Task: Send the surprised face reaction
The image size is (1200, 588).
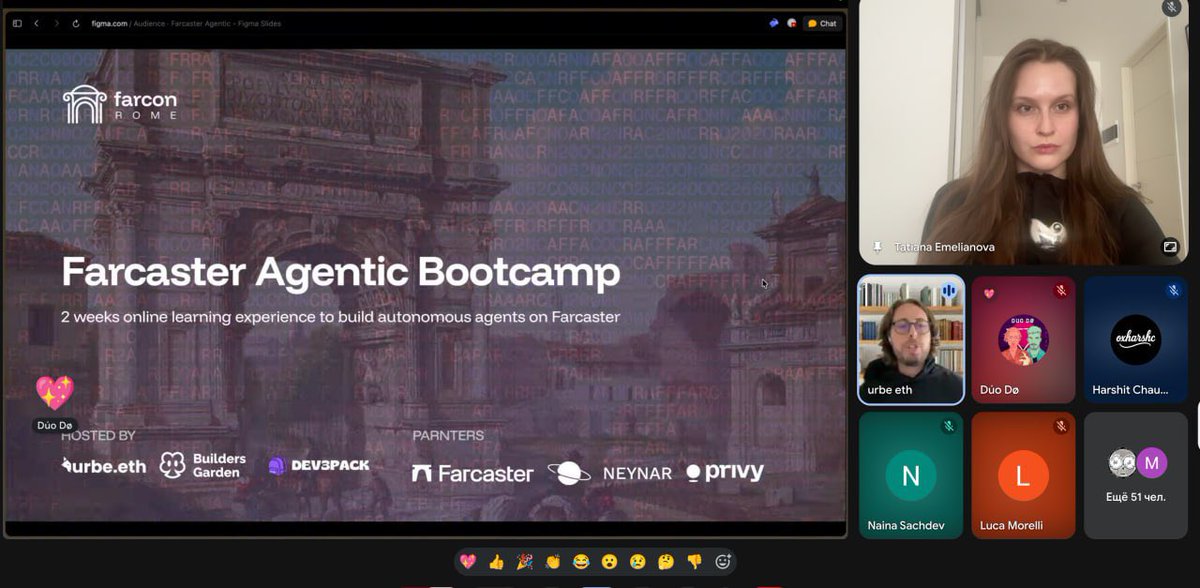Action: click(x=609, y=562)
